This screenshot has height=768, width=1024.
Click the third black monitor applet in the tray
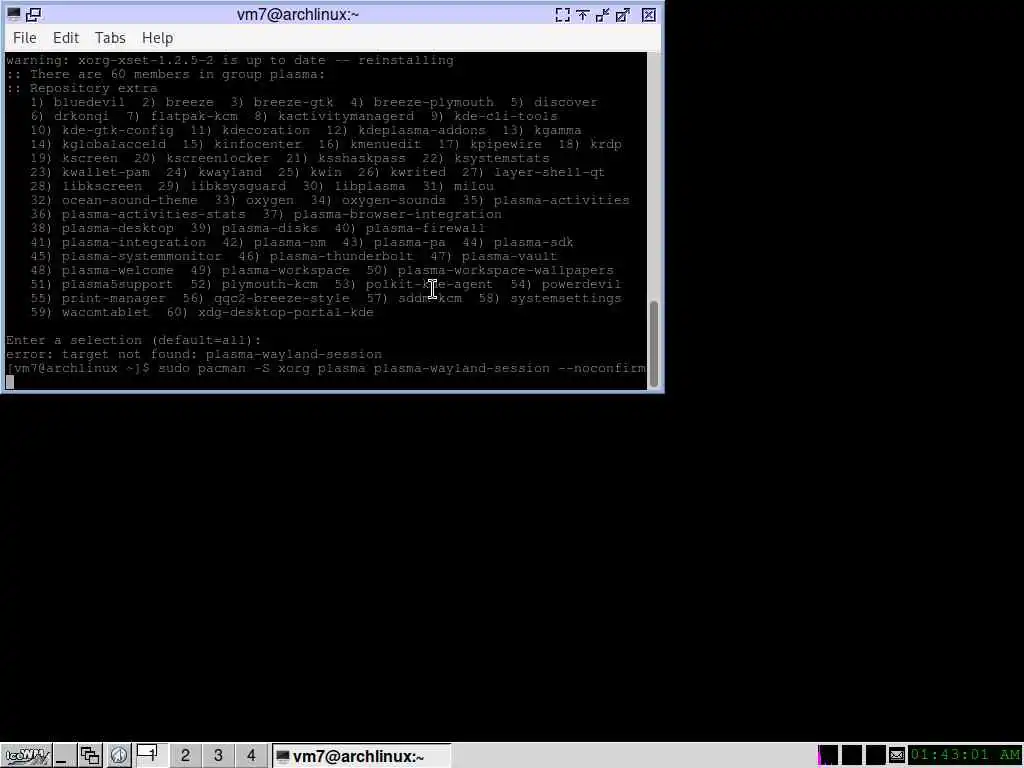875,755
